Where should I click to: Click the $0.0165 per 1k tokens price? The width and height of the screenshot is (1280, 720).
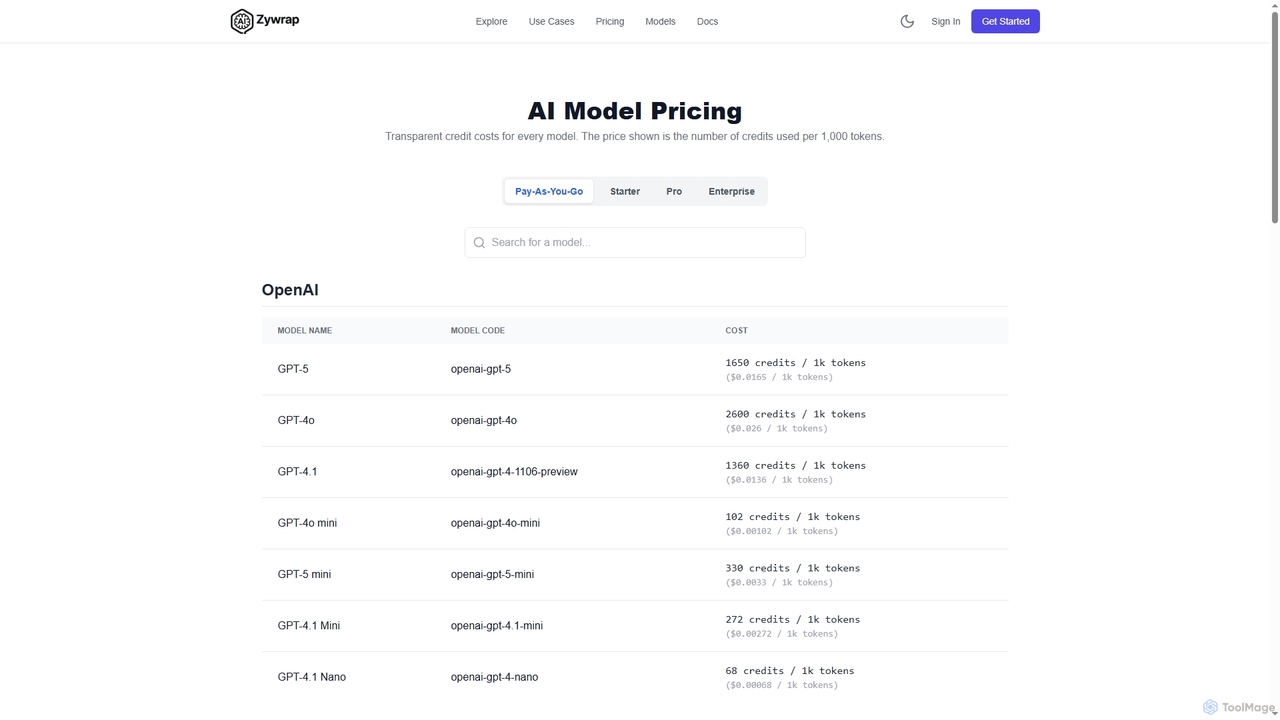click(x=779, y=377)
